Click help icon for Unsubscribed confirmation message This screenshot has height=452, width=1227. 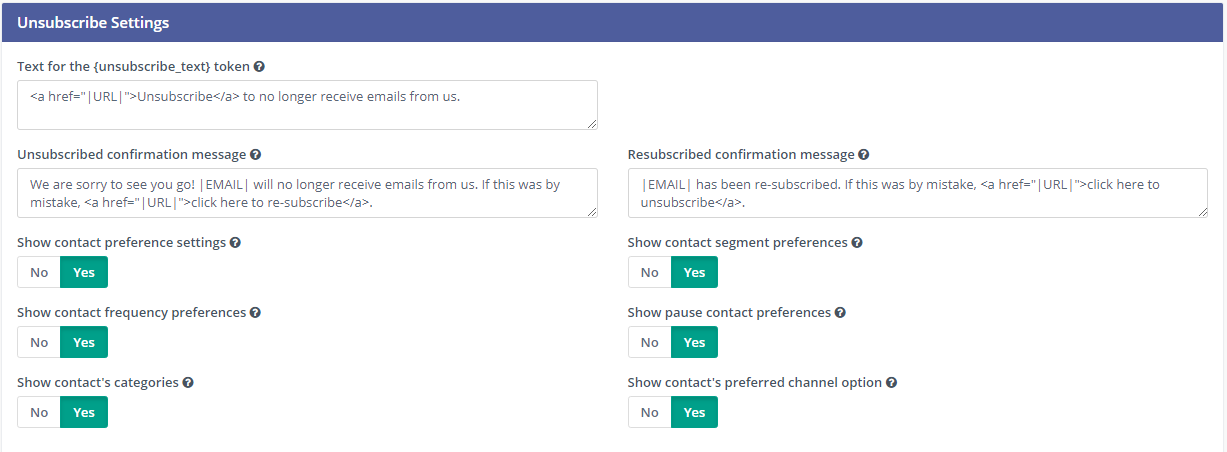click(256, 155)
